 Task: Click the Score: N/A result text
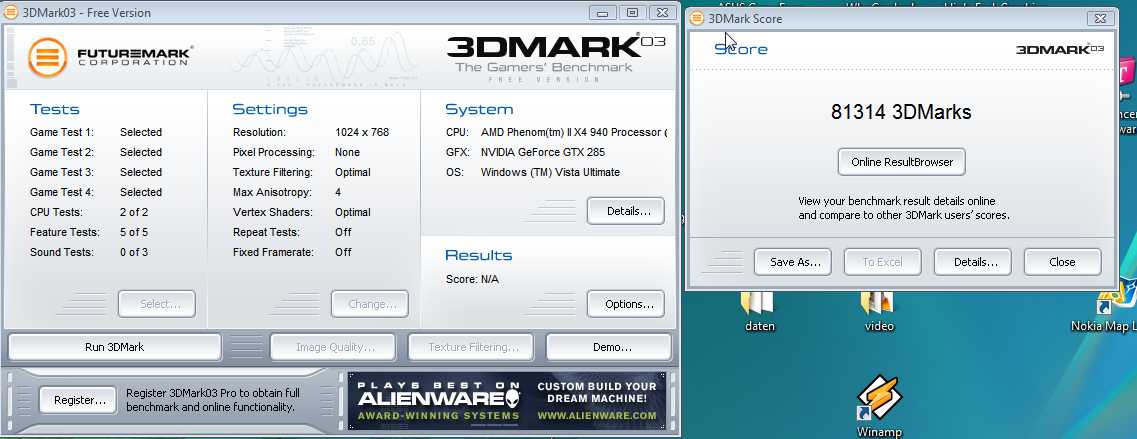point(472,279)
